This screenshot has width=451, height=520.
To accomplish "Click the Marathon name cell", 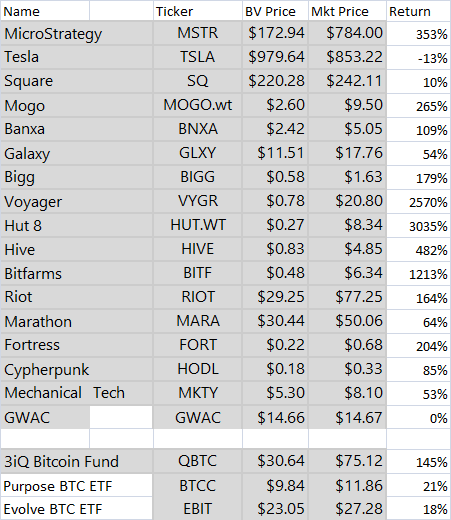I will pos(77,321).
